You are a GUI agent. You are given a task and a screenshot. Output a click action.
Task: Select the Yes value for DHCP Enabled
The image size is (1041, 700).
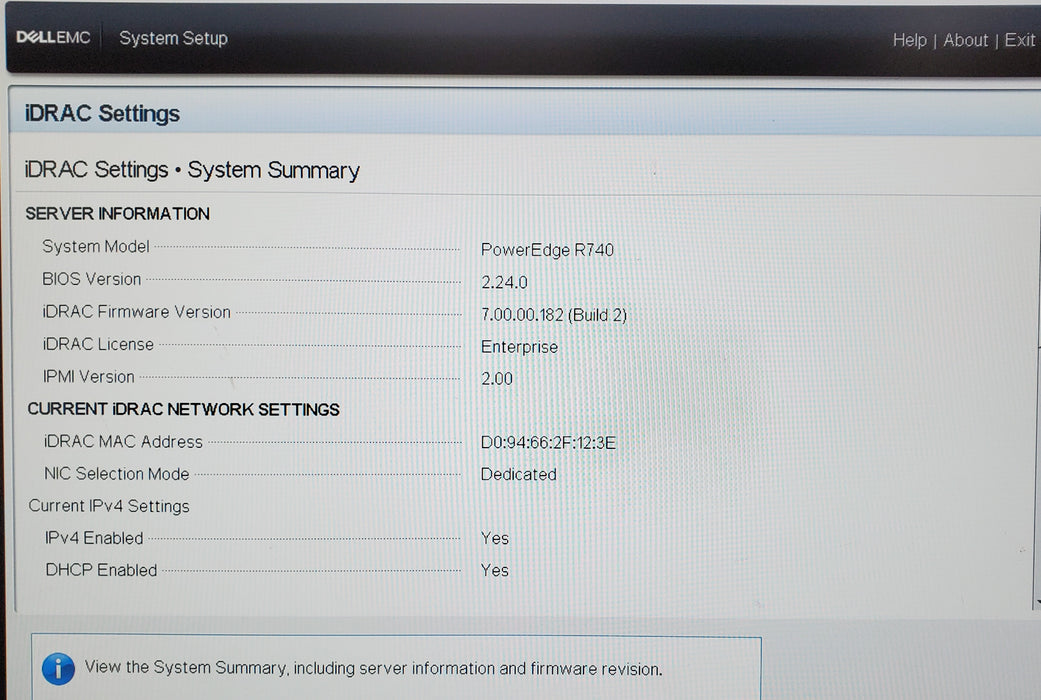495,570
